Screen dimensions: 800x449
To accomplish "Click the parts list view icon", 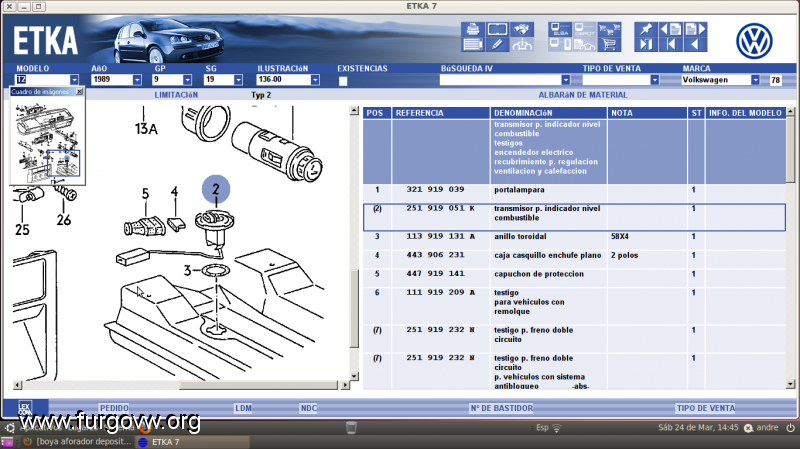I will point(472,44).
